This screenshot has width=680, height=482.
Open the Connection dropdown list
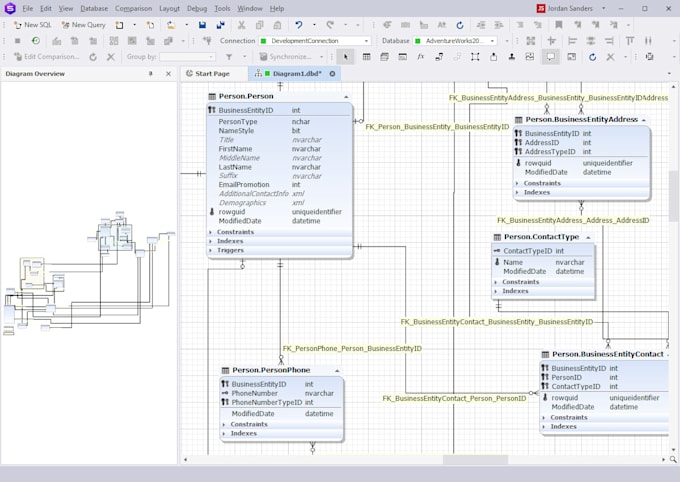point(366,41)
